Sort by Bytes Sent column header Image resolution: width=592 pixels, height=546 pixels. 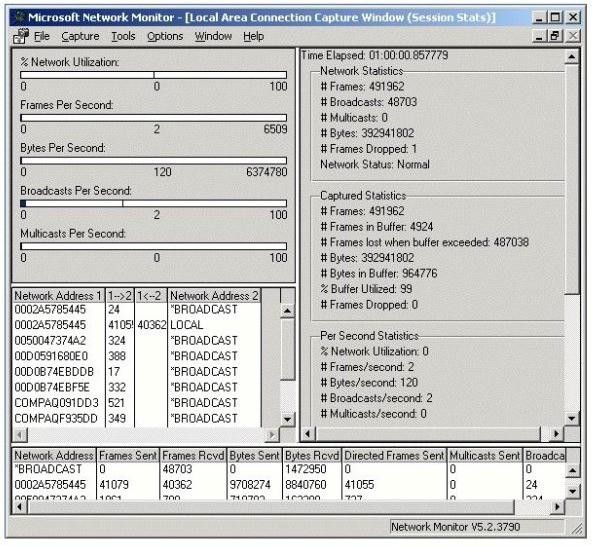[x=254, y=456]
